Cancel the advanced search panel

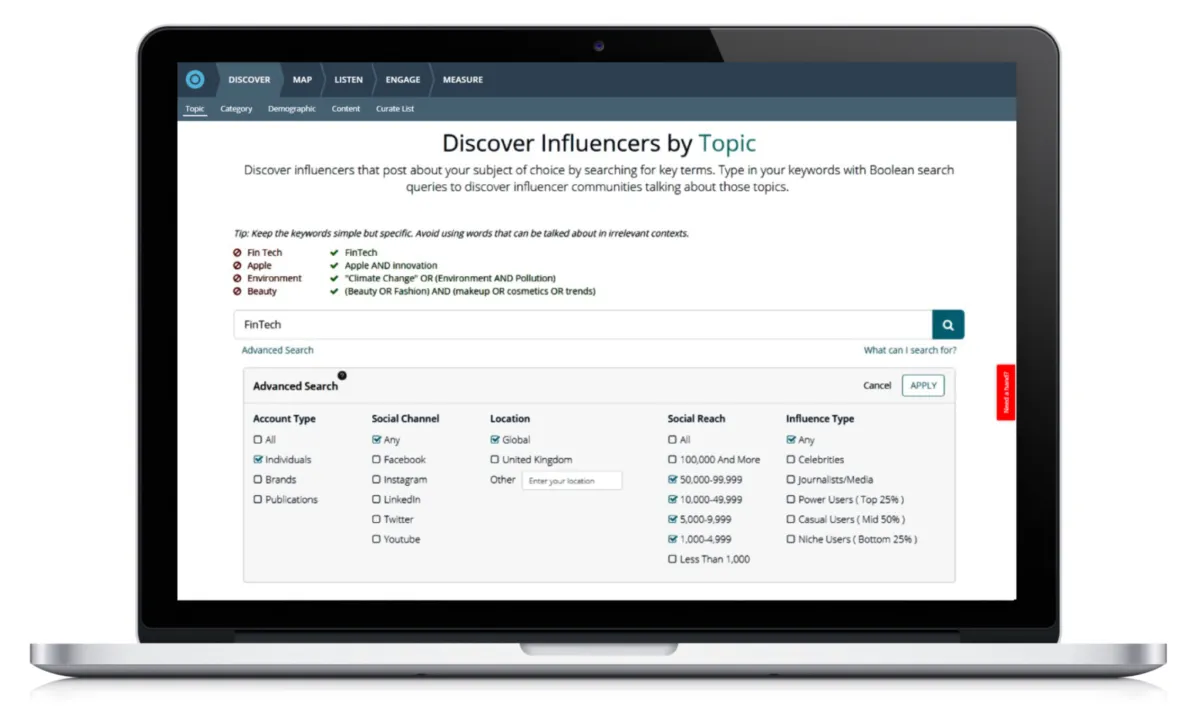pyautogui.click(x=877, y=386)
